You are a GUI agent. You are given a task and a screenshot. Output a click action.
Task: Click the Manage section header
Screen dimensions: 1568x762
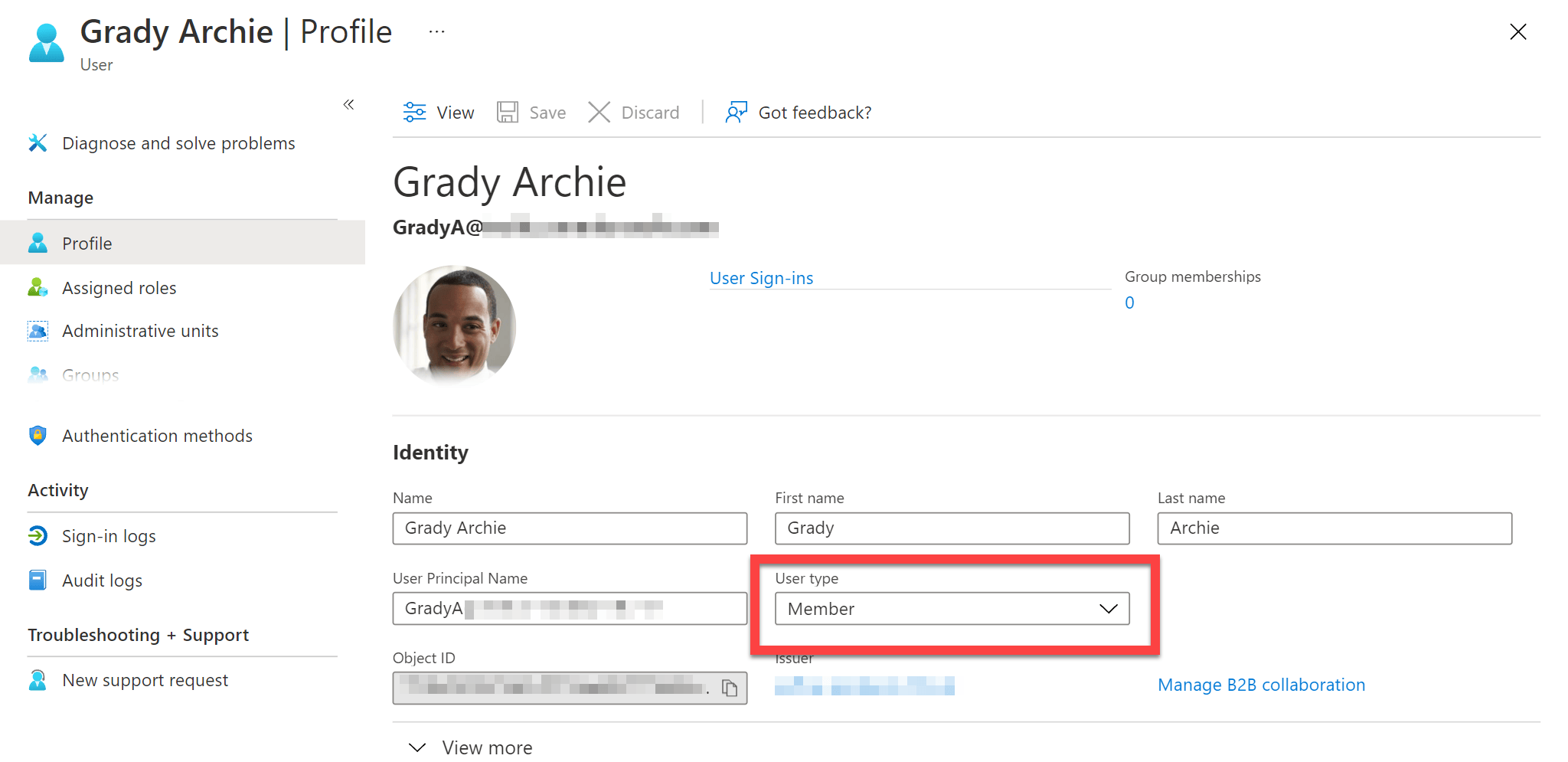pyautogui.click(x=60, y=198)
